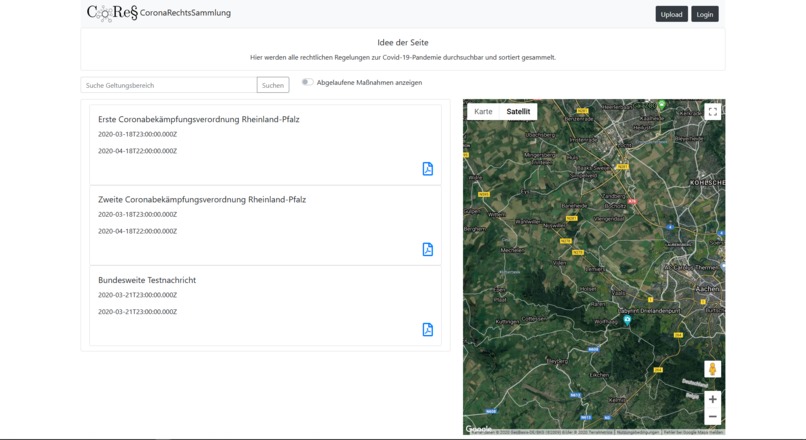Click the CoReS logo

click(x=112, y=13)
